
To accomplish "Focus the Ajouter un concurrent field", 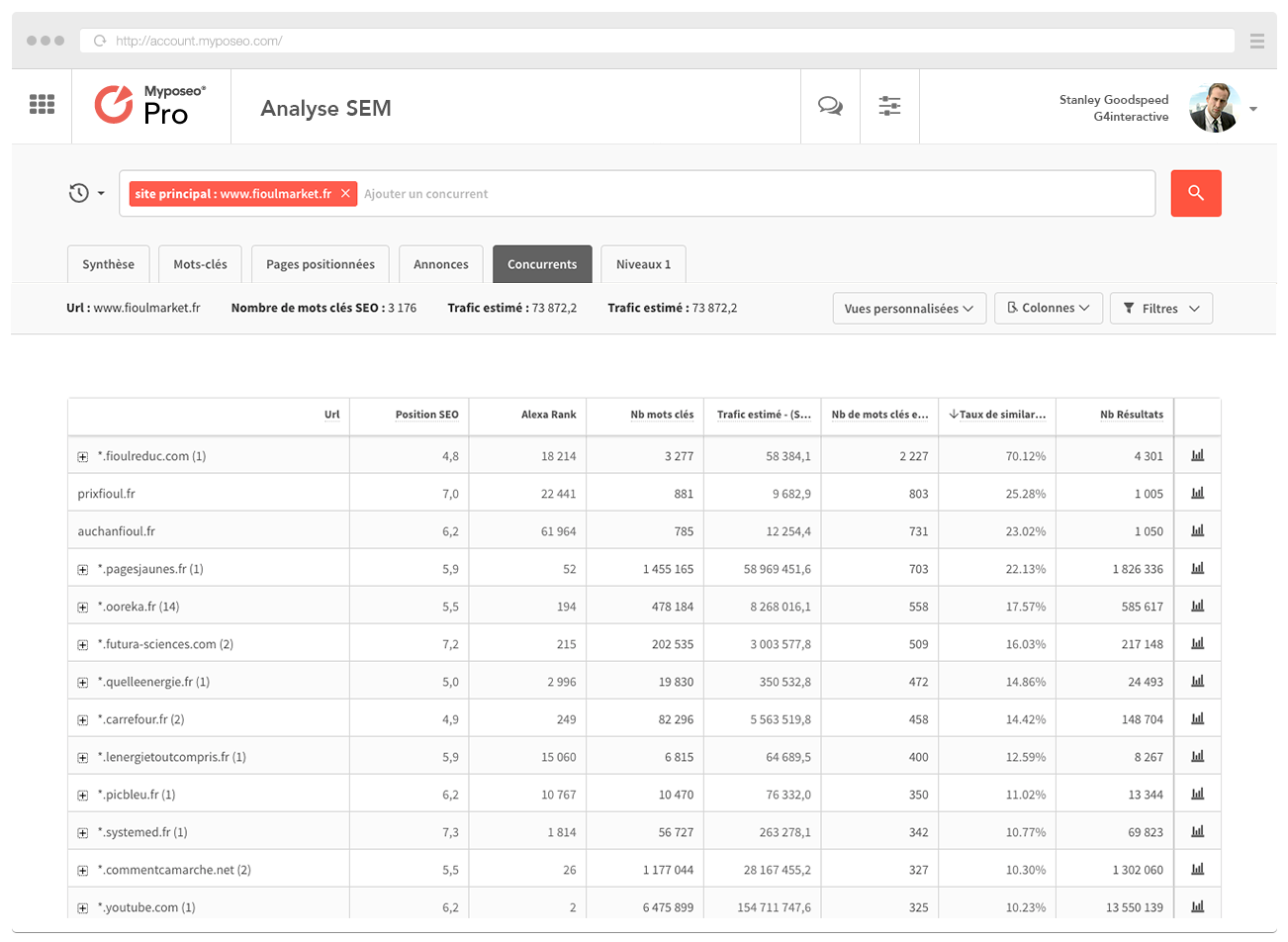I will [x=755, y=194].
